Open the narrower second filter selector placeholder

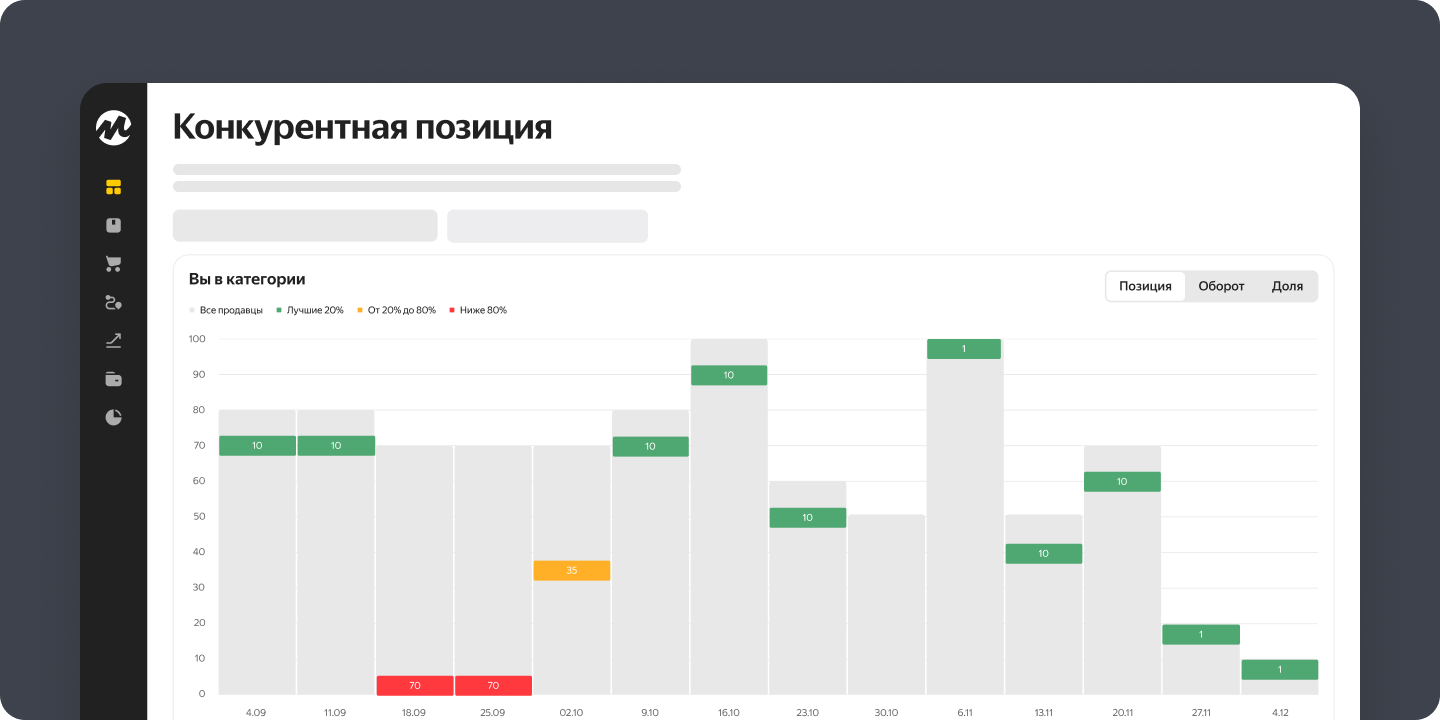click(547, 226)
